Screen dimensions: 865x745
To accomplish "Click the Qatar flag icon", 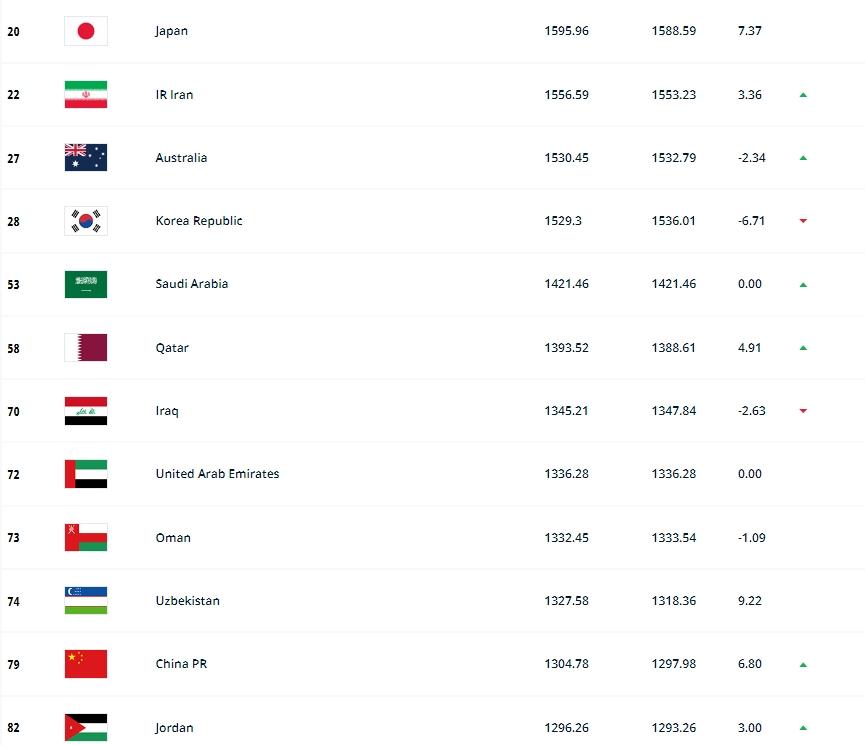I will tap(86, 348).
